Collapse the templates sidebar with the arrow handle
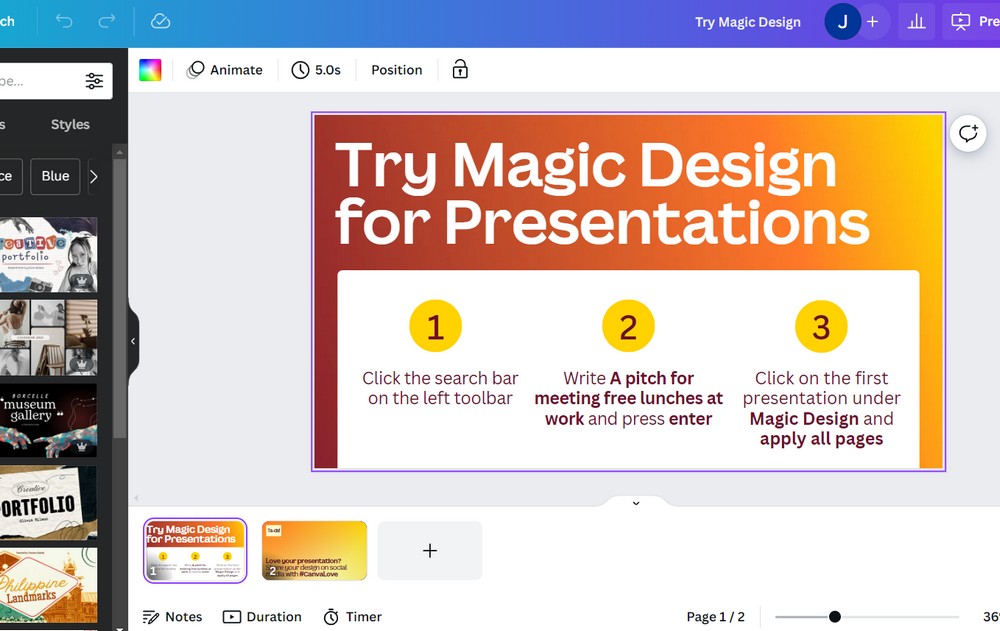This screenshot has width=1000, height=631. (133, 341)
